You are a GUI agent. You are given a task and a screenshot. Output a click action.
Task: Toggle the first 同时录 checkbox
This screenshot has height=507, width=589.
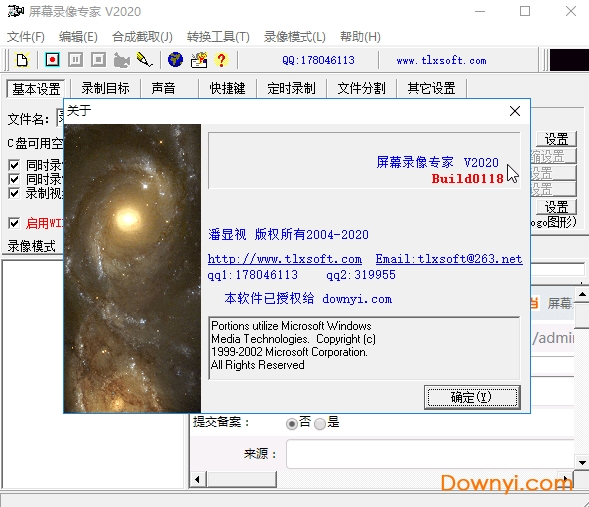14,165
